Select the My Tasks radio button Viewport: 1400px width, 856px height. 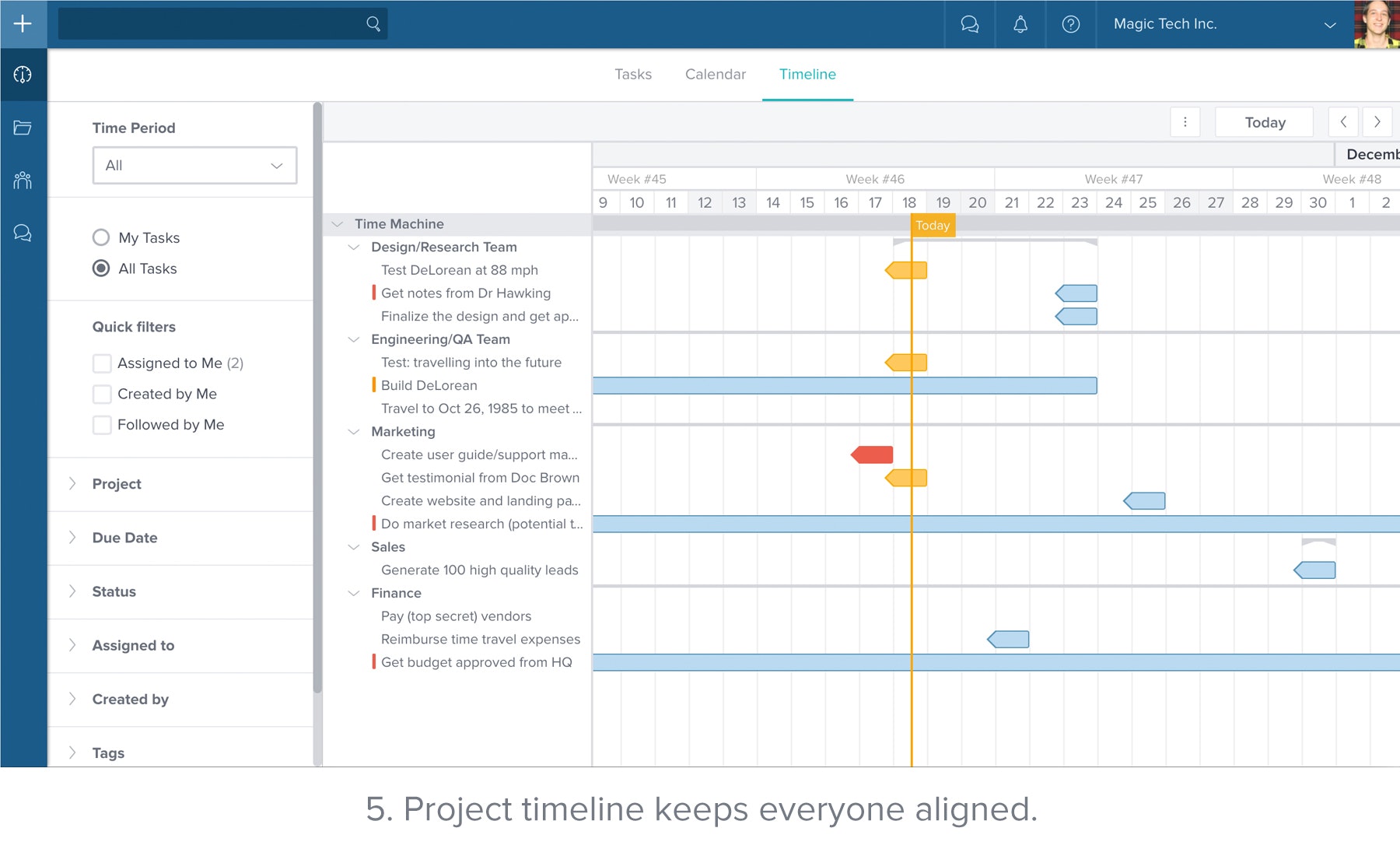click(x=101, y=237)
